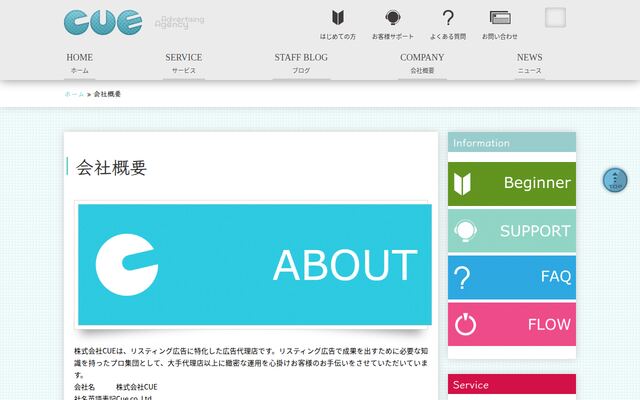
Task: Click the 会社名 株式会社CUE row
Action: (116, 387)
